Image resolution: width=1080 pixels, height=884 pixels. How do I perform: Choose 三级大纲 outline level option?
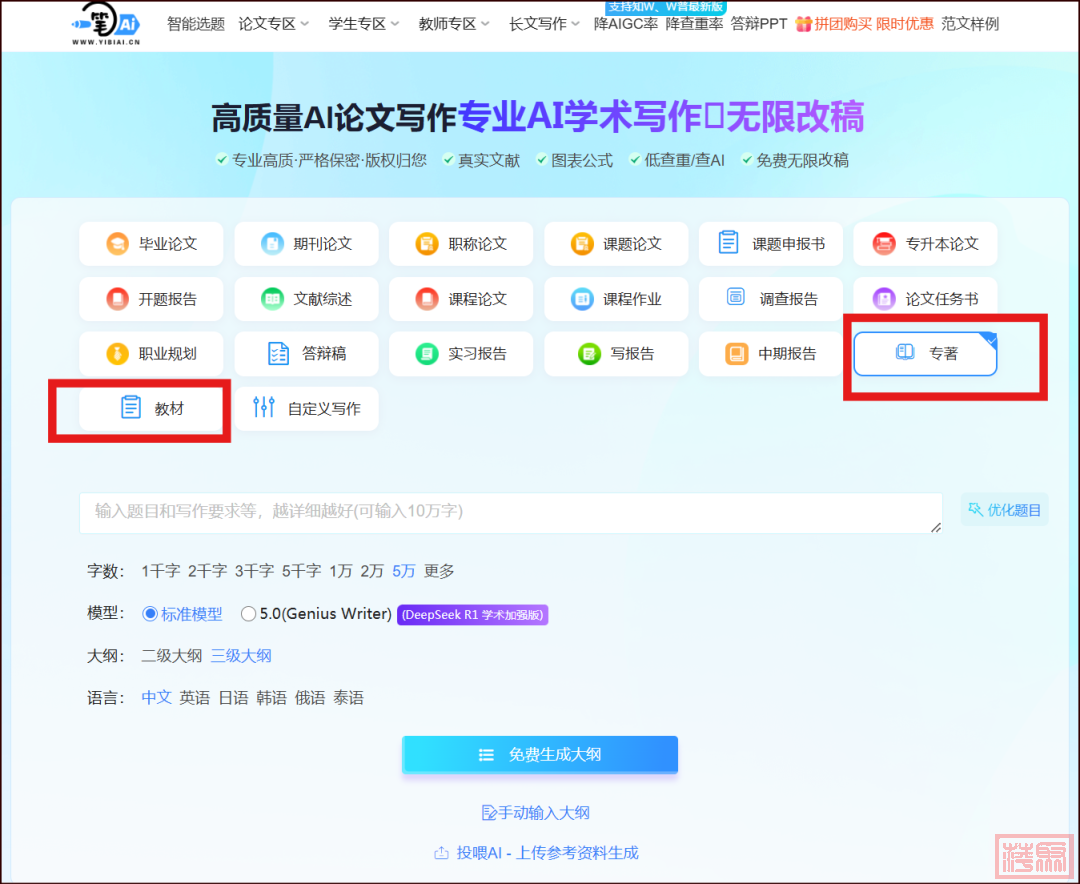[x=240, y=656]
